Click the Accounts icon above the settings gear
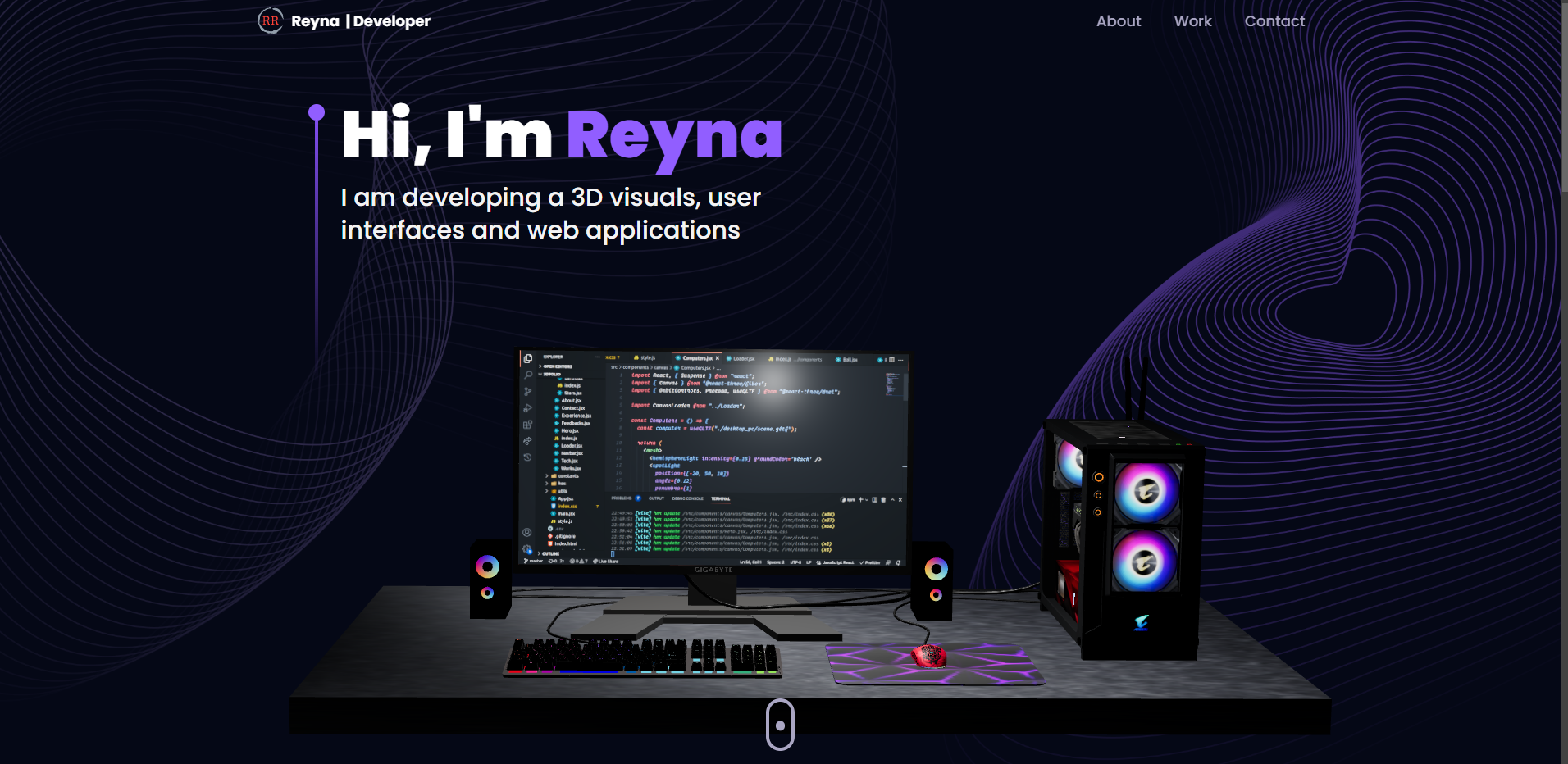The image size is (1568, 764). pos(526,533)
